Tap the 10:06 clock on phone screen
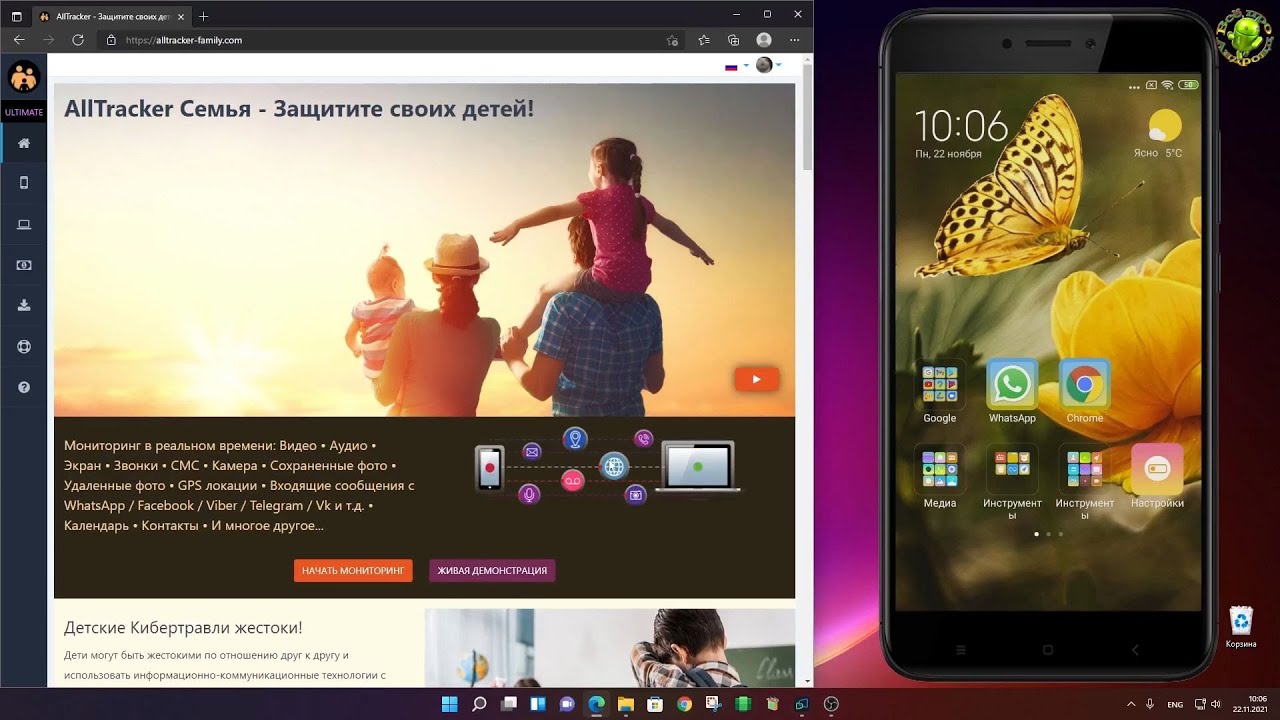1280x720 pixels. (961, 126)
